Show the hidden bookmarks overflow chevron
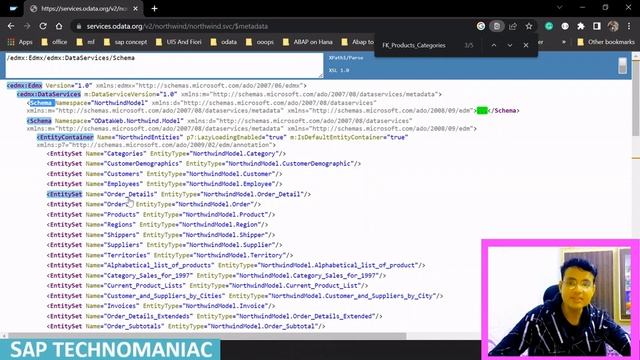Viewport: 640px width, 360px height. [564, 42]
